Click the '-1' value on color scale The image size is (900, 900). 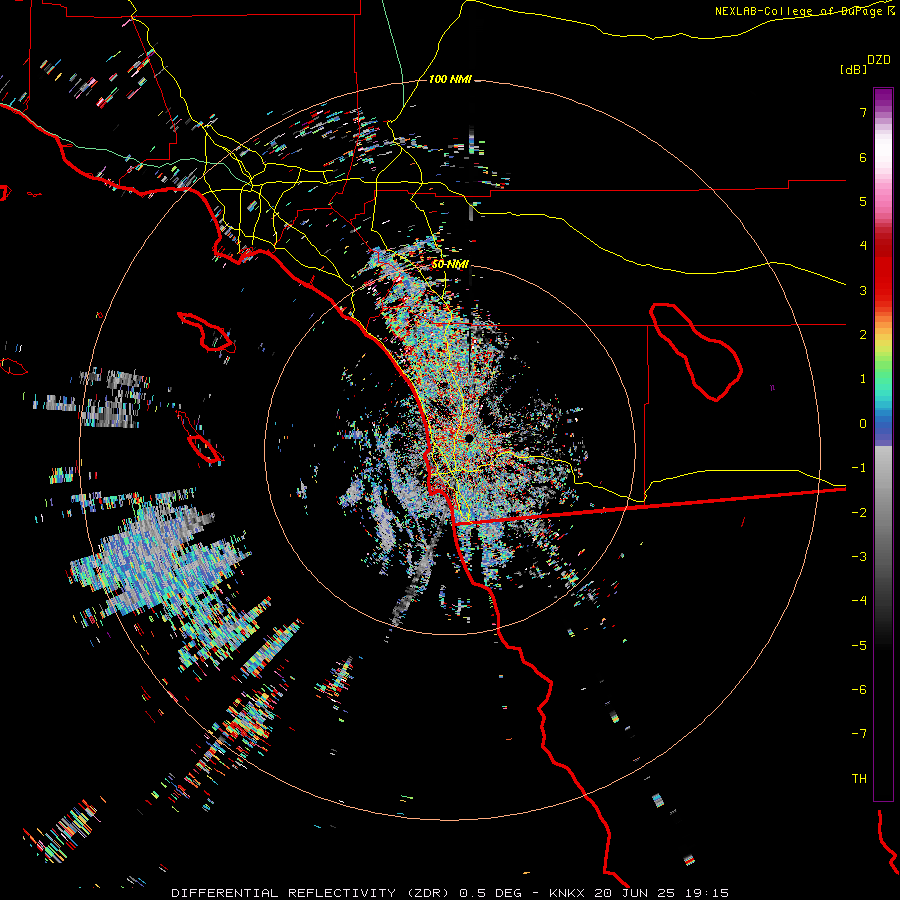point(859,468)
